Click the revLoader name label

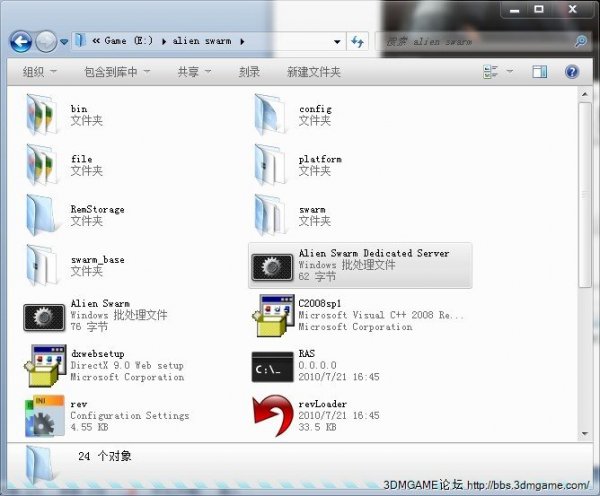click(323, 404)
